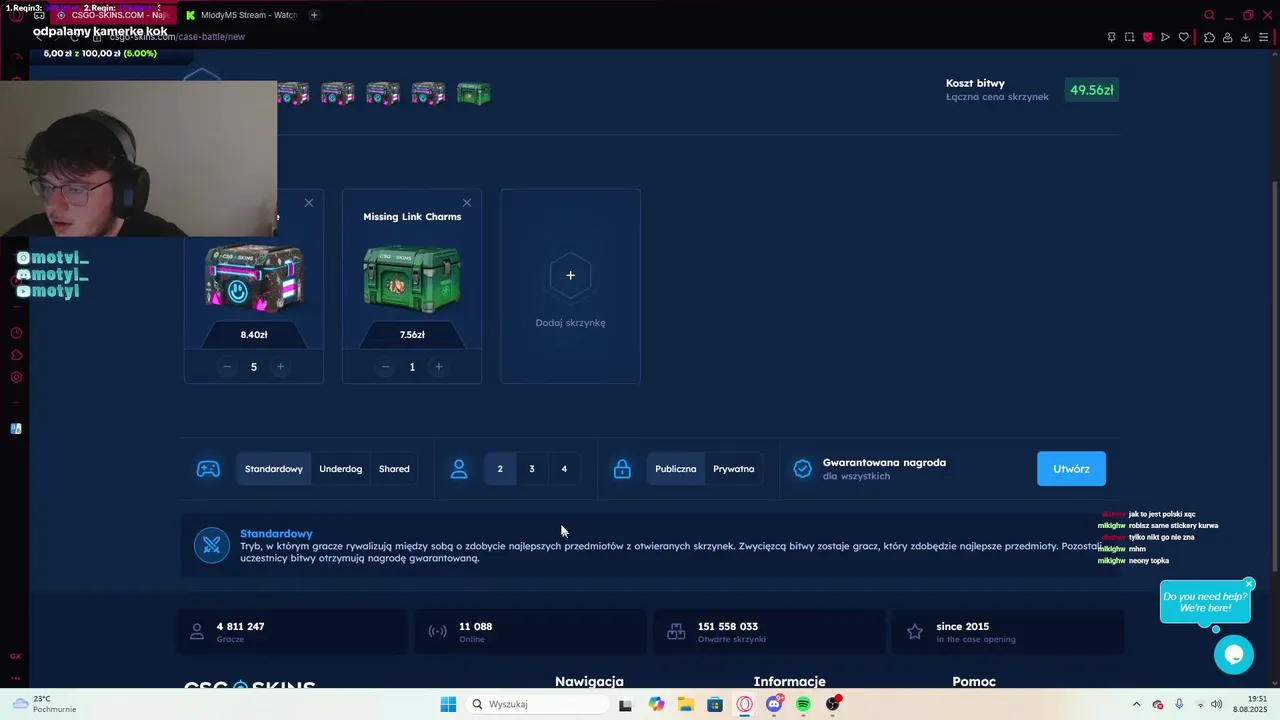Viewport: 1280px width, 720px height.
Task: Click the crossed swords Standardowy icon
Action: click(211, 545)
